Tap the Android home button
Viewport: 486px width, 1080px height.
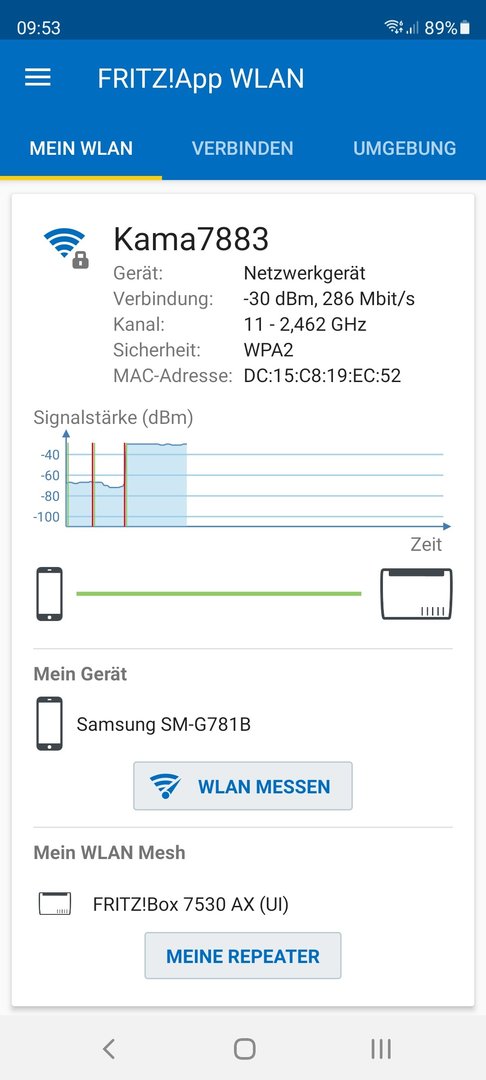pos(244,1048)
